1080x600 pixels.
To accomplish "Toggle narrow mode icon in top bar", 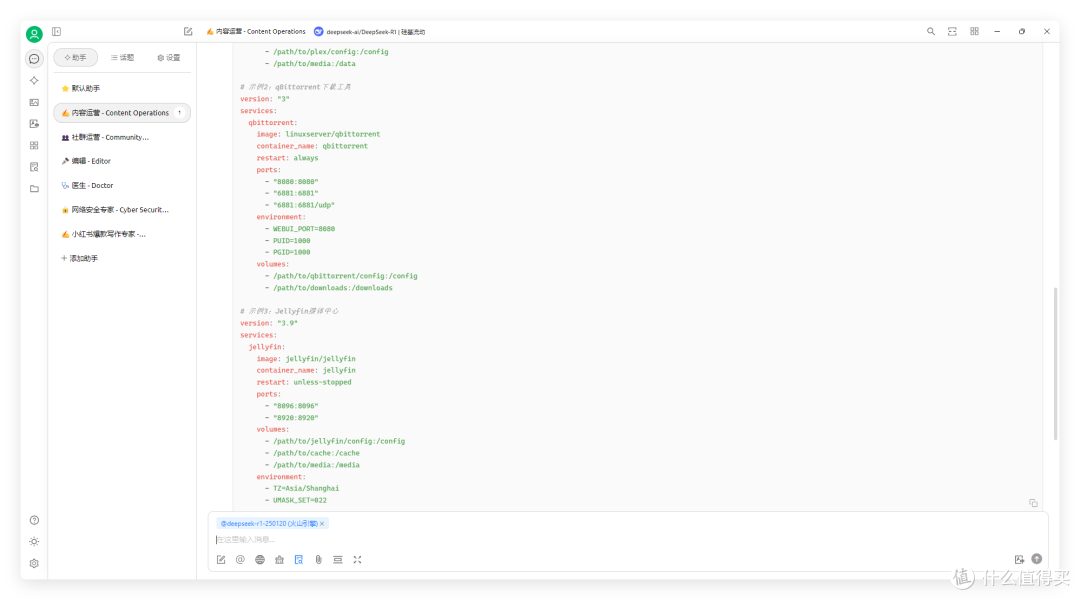I will click(x=952, y=32).
